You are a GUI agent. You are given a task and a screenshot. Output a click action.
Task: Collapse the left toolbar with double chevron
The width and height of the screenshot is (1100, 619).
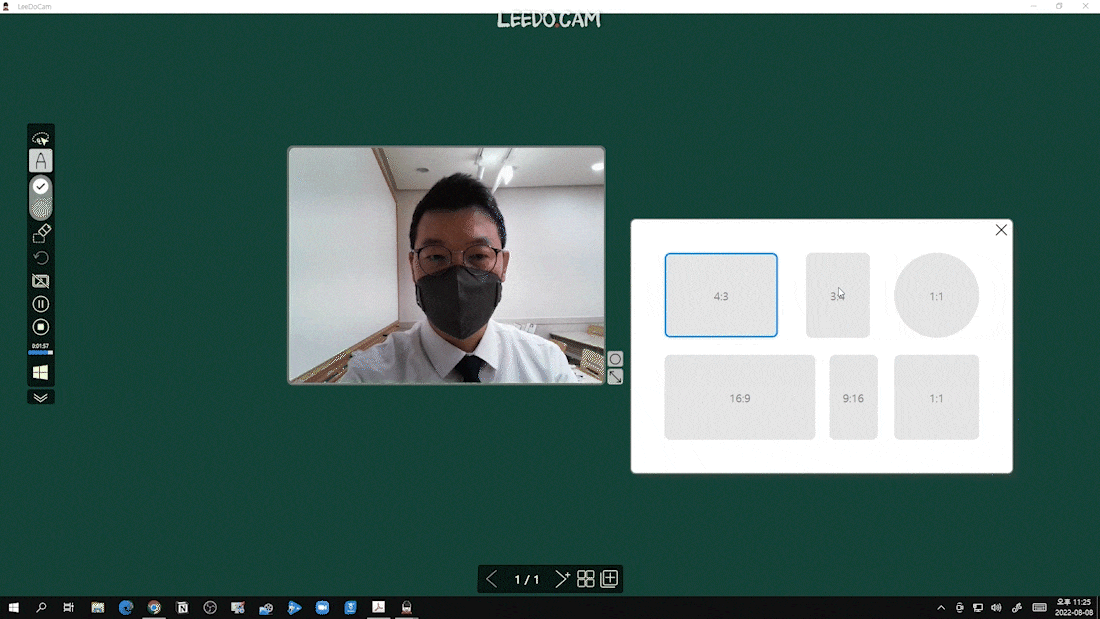click(x=41, y=397)
